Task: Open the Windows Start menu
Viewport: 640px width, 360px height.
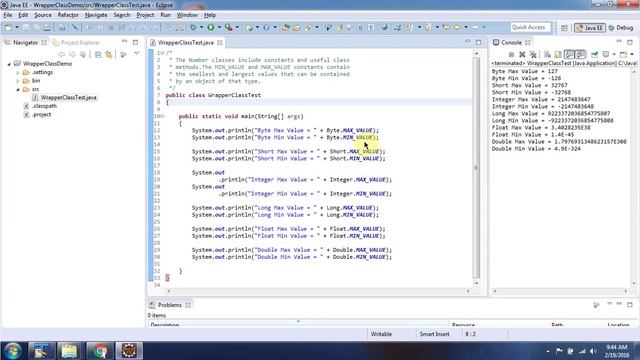Action: [12, 351]
